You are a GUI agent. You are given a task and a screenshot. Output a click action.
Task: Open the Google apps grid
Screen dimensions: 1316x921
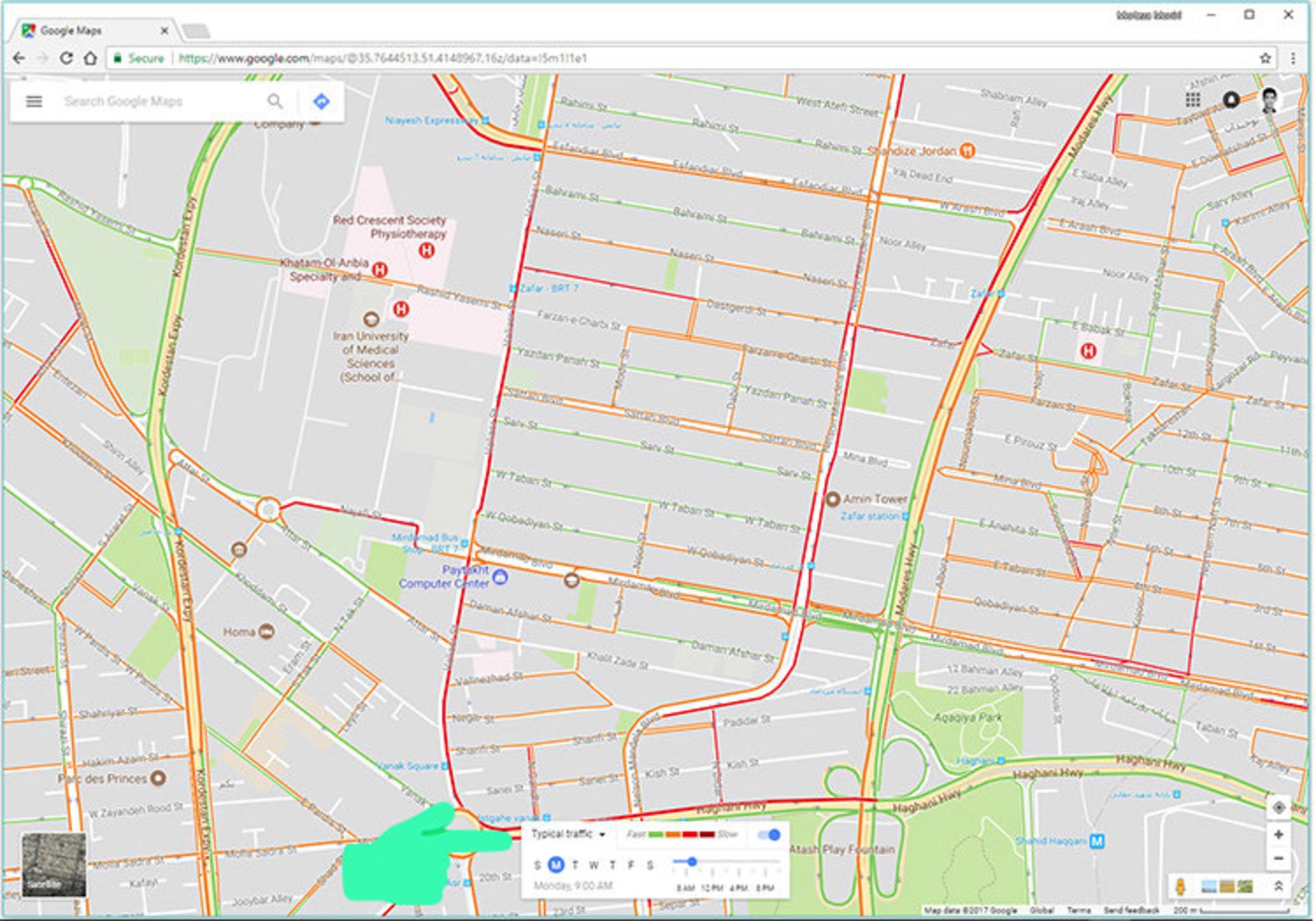point(1193,100)
